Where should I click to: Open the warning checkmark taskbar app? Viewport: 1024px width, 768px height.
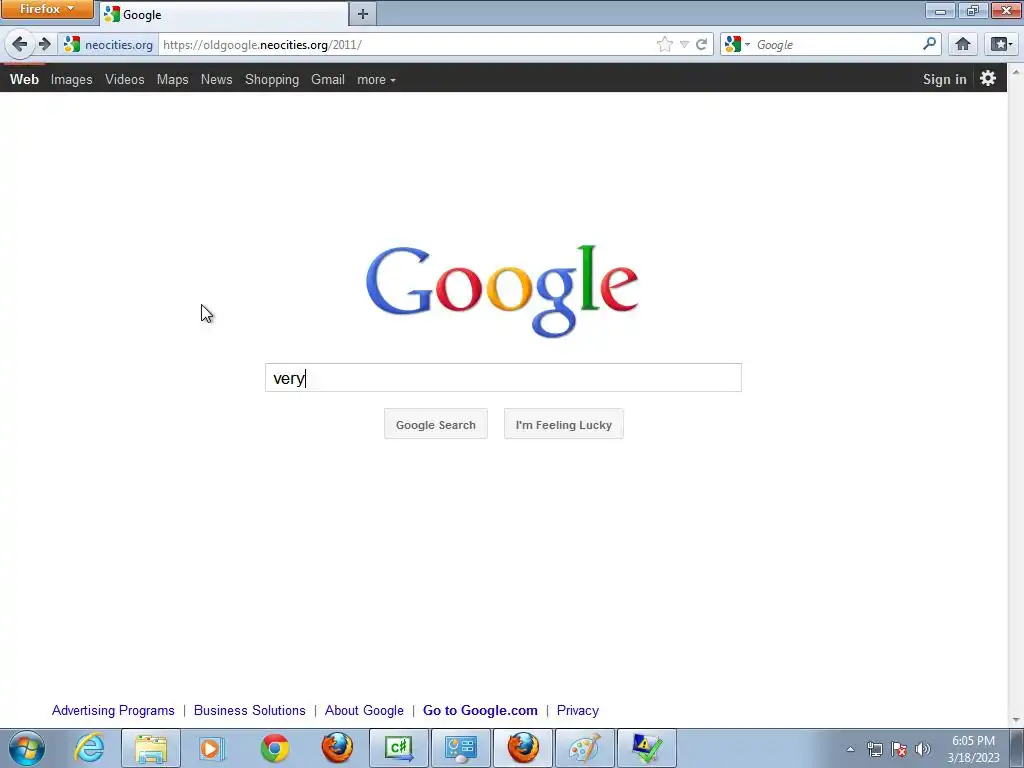tap(647, 748)
